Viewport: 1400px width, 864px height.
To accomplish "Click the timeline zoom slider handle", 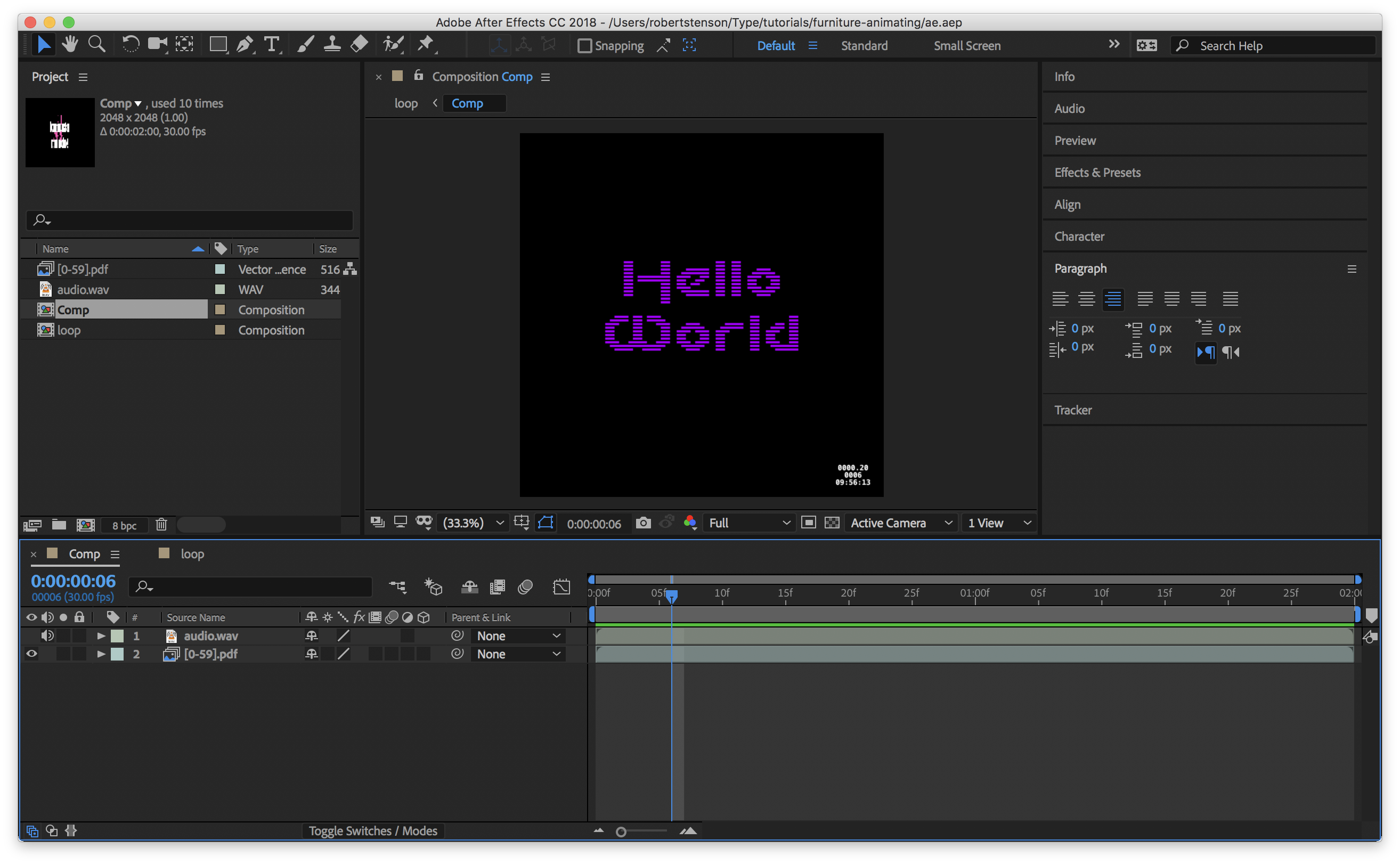I will [x=621, y=832].
